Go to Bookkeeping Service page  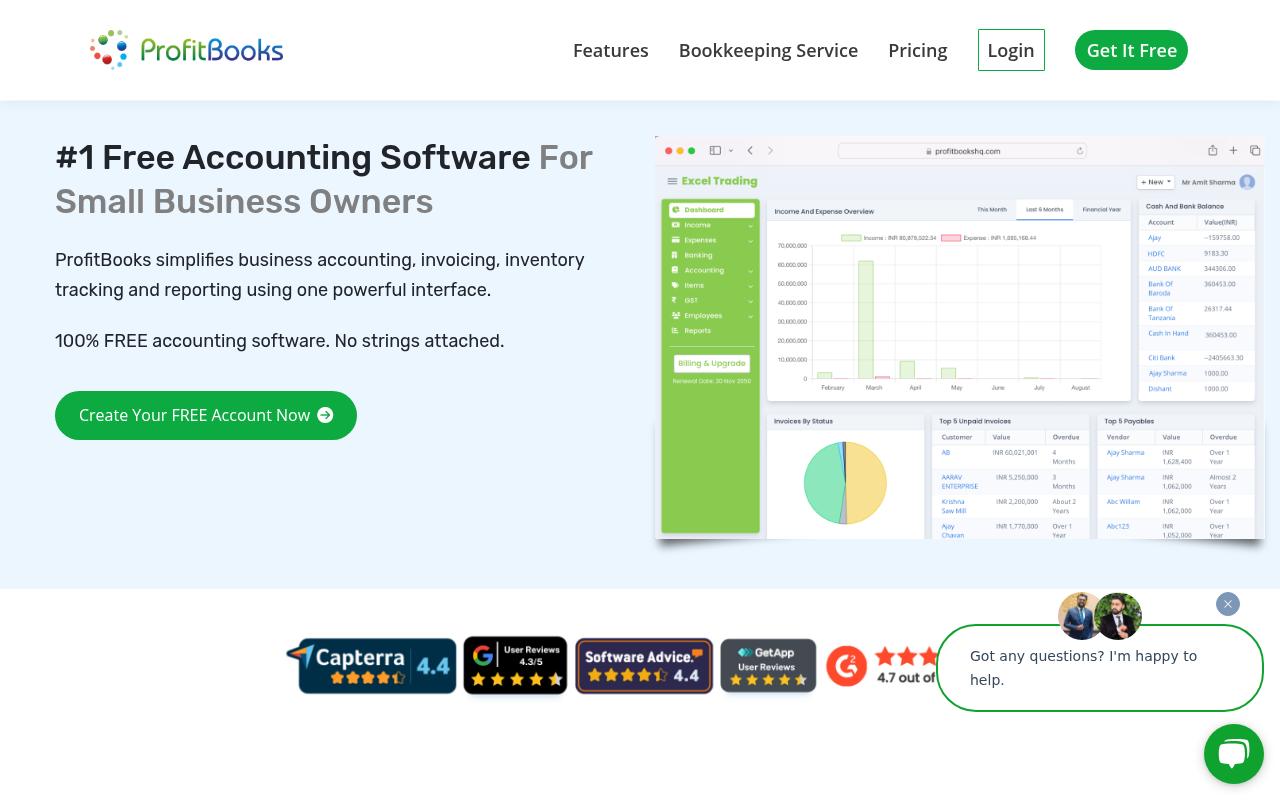tap(768, 50)
